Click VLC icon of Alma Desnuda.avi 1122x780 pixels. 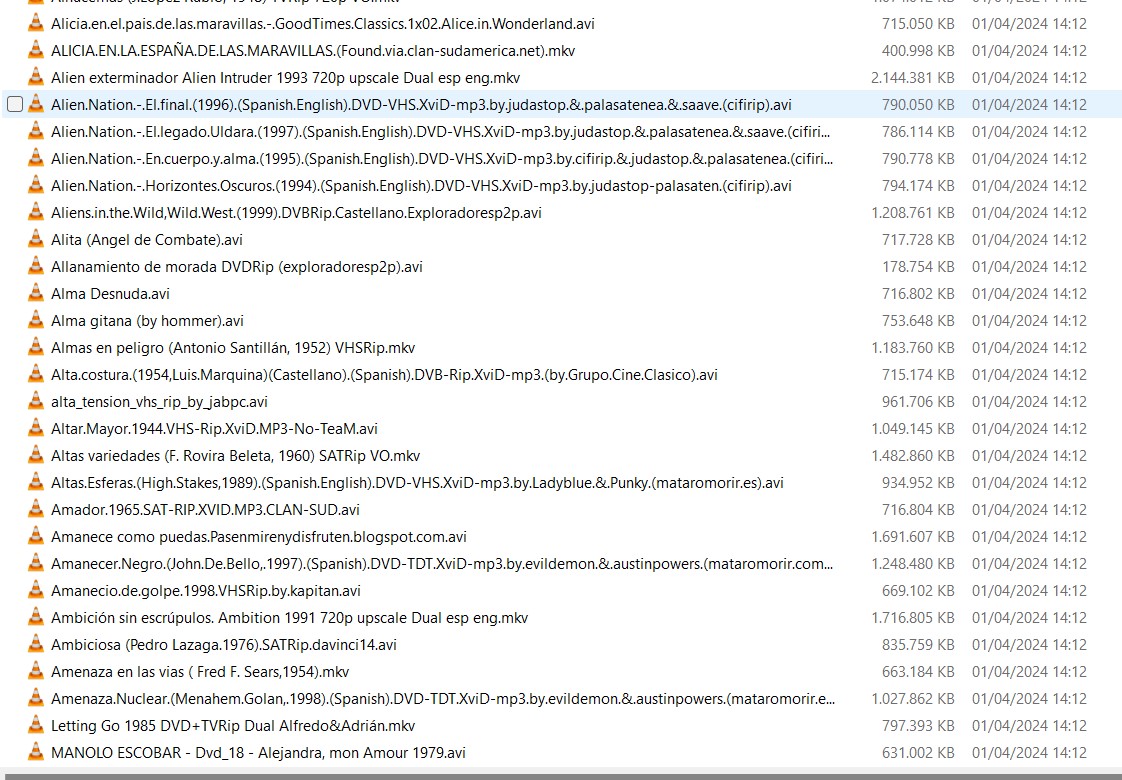pos(35,293)
